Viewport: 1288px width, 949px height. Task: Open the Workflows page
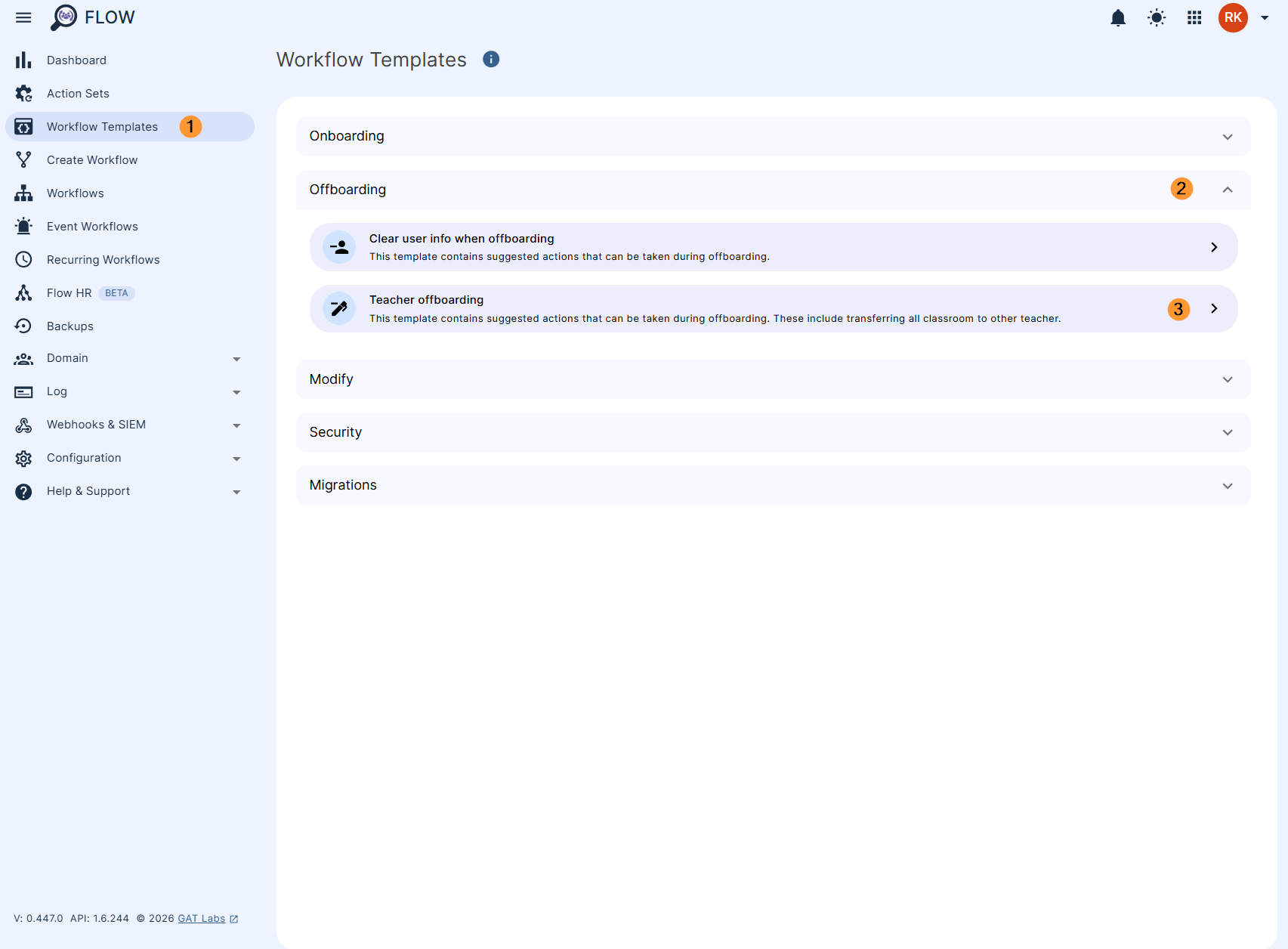(130, 193)
